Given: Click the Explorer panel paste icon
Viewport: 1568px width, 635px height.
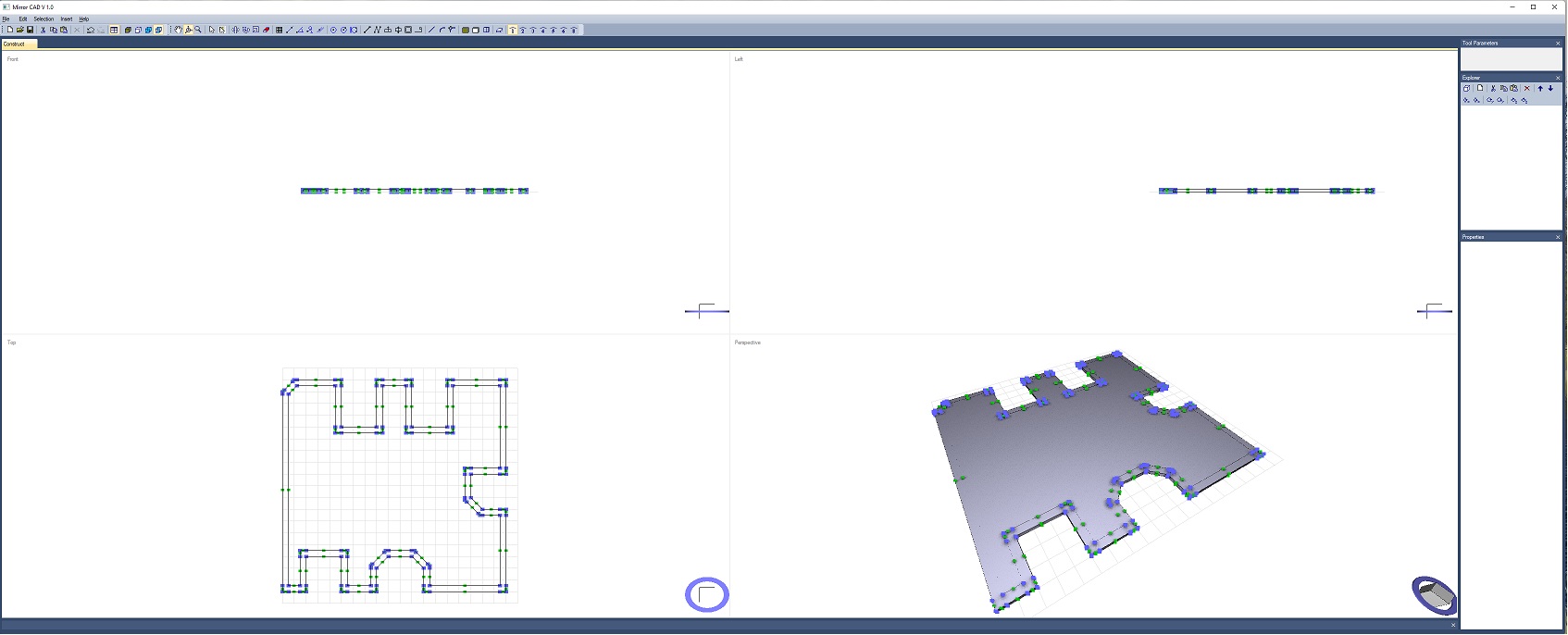Looking at the screenshot, I should 1513,88.
